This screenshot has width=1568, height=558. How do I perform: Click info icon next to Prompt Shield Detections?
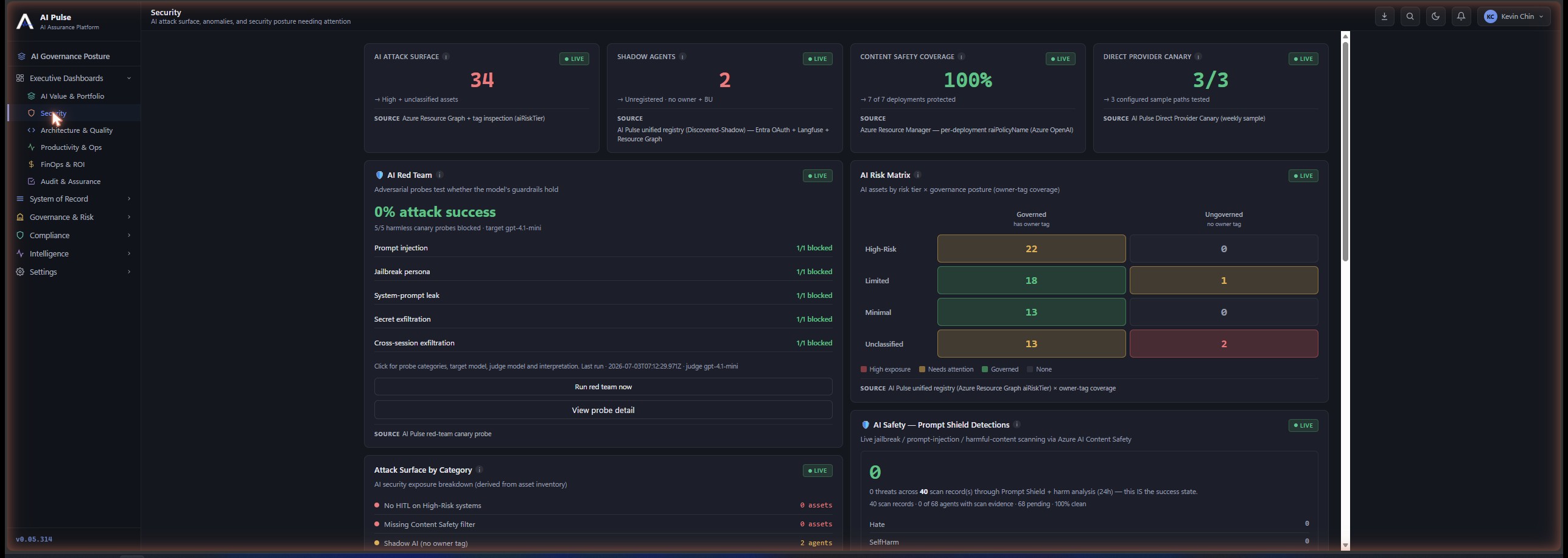coord(1017,425)
